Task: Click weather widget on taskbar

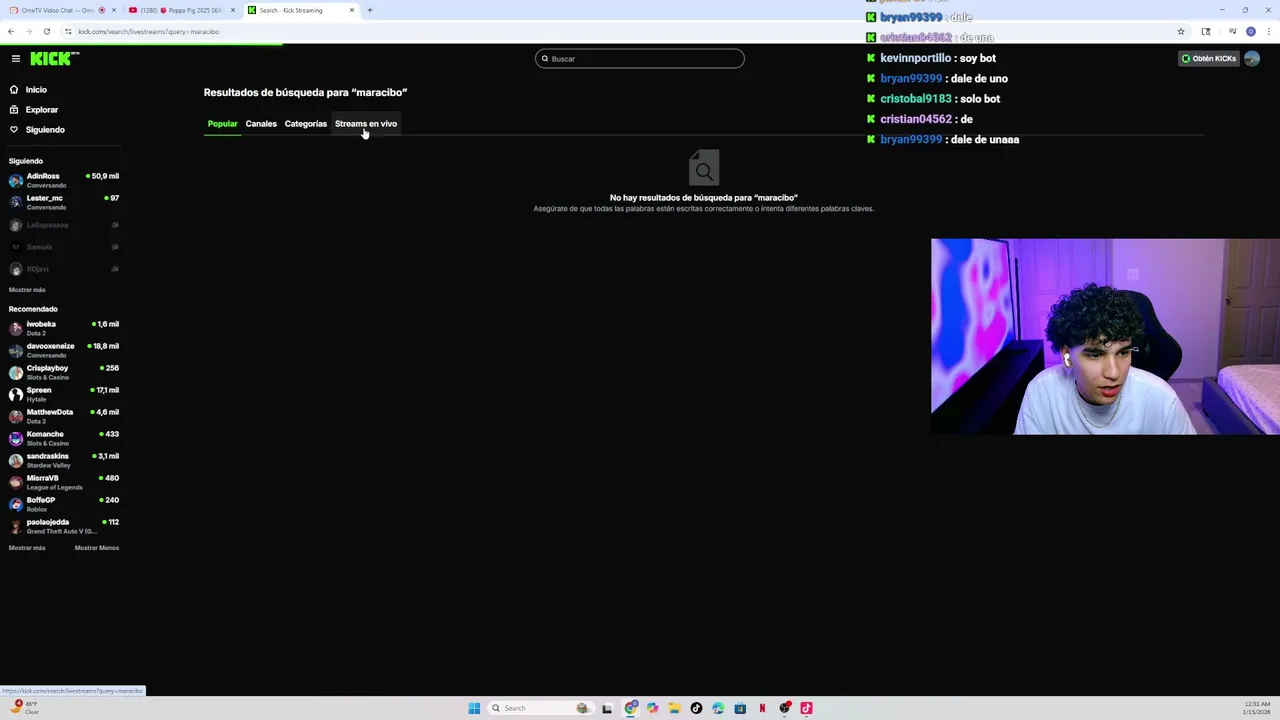Action: point(24,708)
